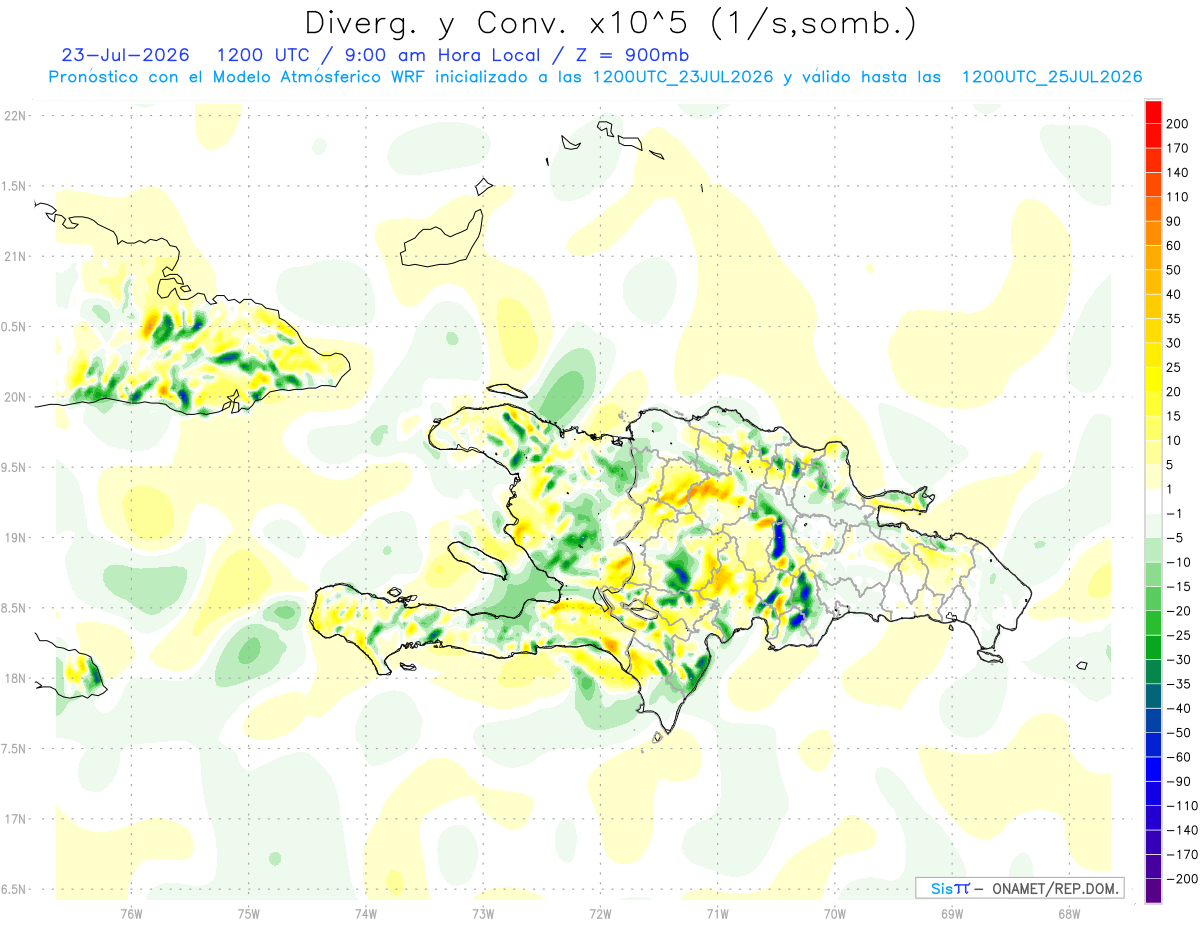Screen dimensions: 1200x927
Task: Click the '22N' latitude label
Action: tap(14, 115)
